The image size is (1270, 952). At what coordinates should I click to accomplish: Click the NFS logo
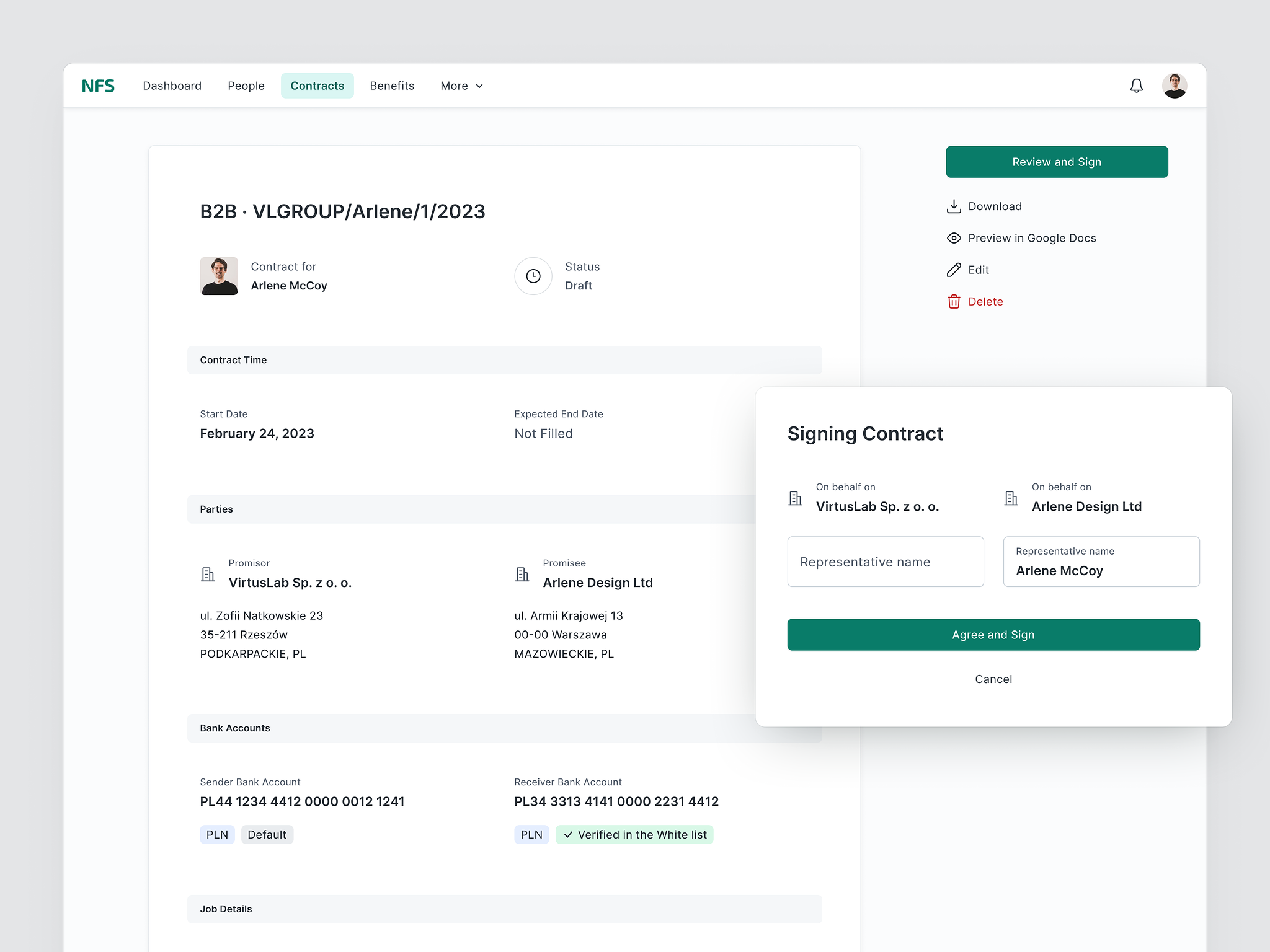coord(98,86)
